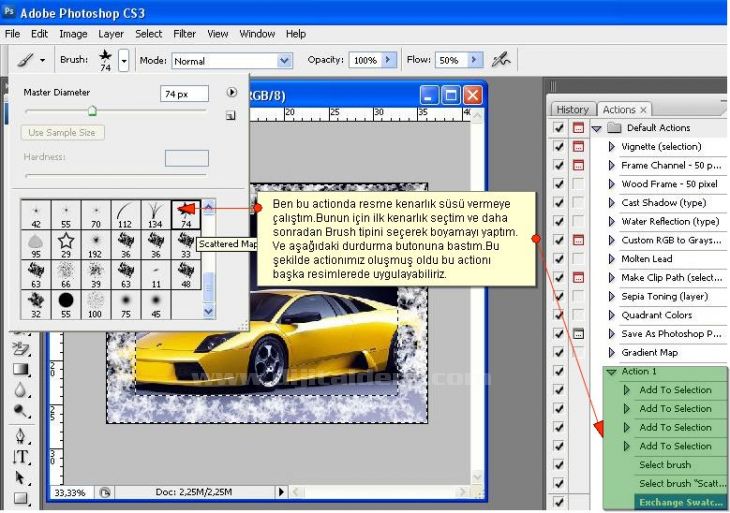Screen dimensions: 730x513
Task: Open the File menu
Action: [12, 34]
